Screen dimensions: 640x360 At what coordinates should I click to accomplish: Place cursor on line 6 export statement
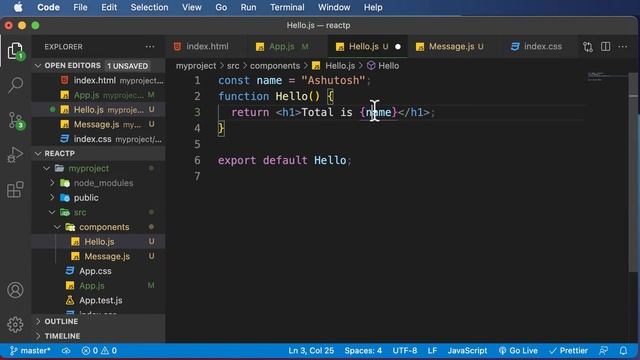click(284, 160)
